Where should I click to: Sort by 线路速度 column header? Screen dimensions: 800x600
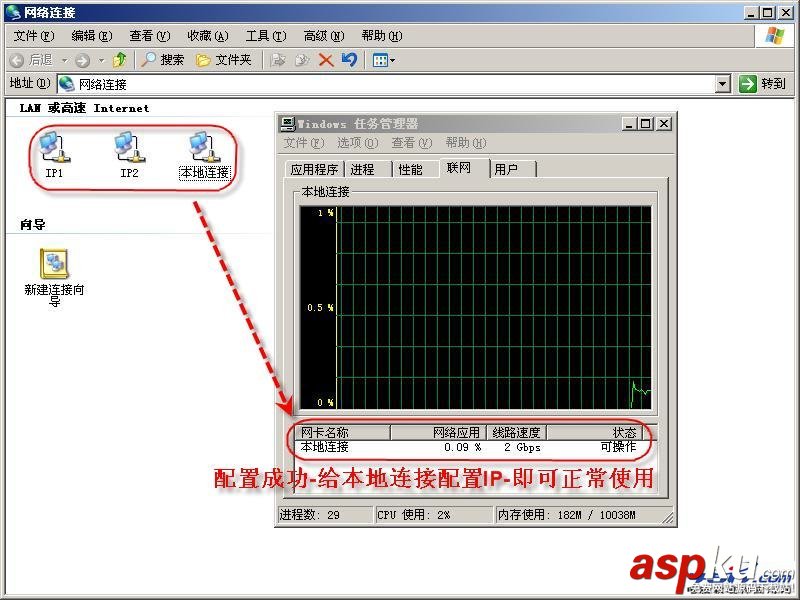516,433
